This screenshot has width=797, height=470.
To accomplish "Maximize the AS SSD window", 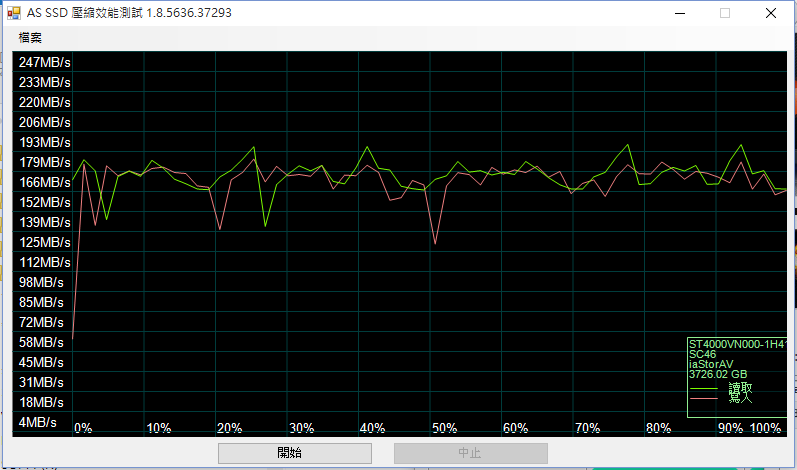I will point(725,13).
